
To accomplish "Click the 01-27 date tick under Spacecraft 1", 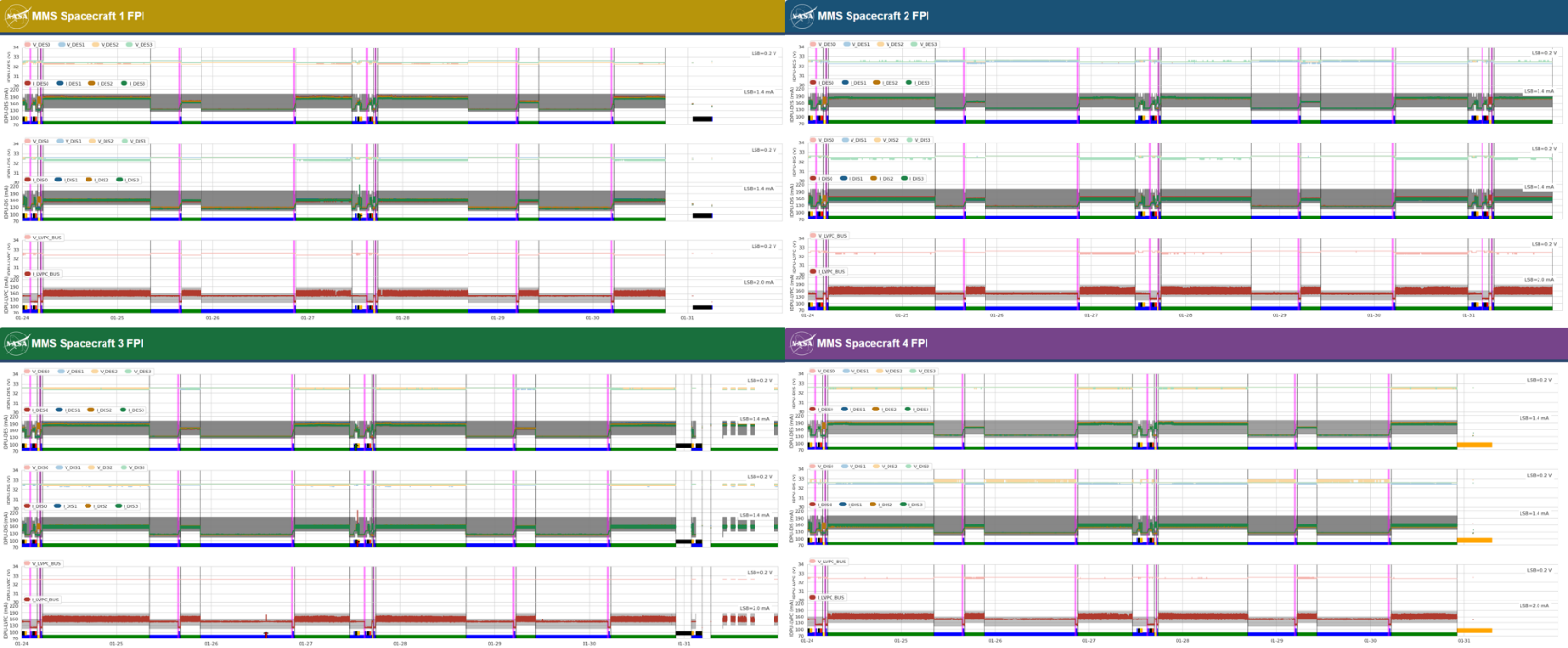I will tap(307, 318).
